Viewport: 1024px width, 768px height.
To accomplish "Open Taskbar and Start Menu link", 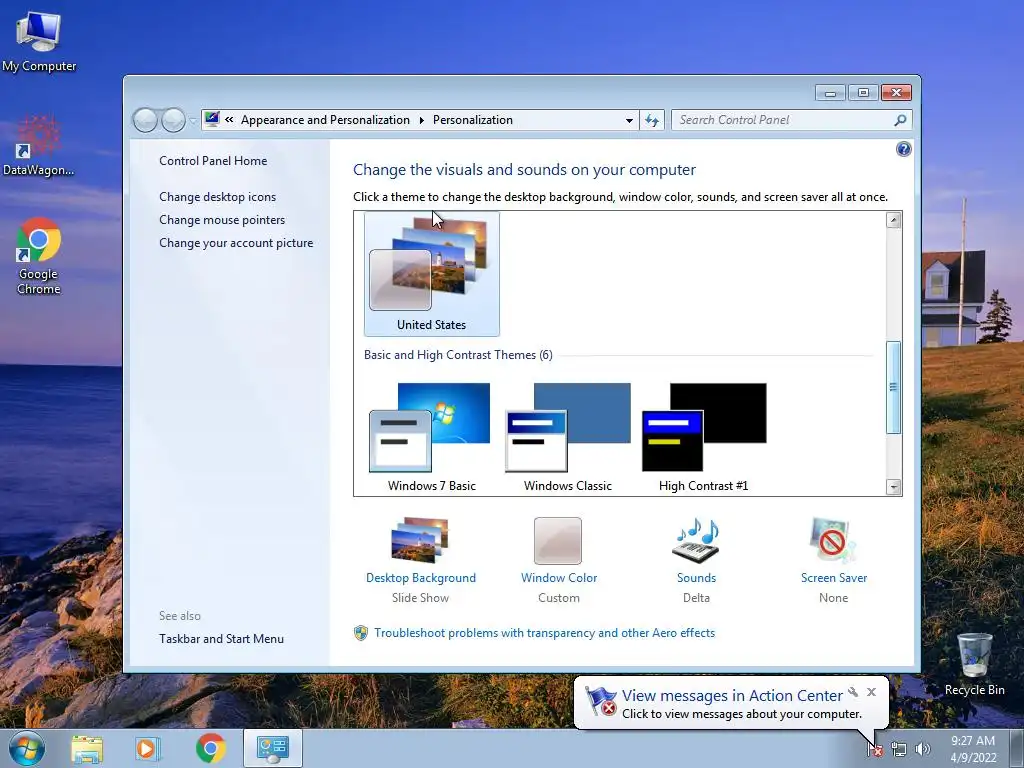I will coord(221,639).
